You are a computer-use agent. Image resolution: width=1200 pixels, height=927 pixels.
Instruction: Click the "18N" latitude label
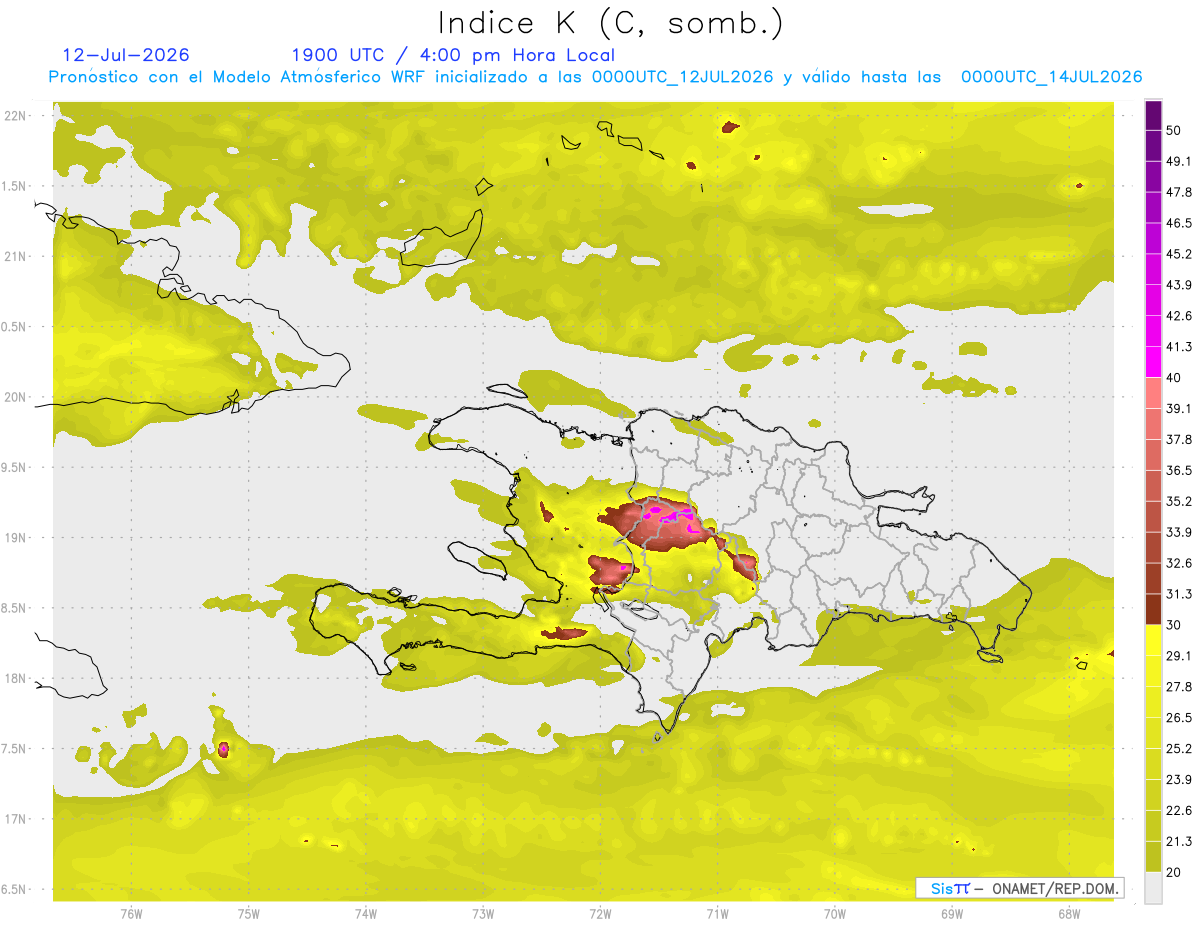(16, 679)
